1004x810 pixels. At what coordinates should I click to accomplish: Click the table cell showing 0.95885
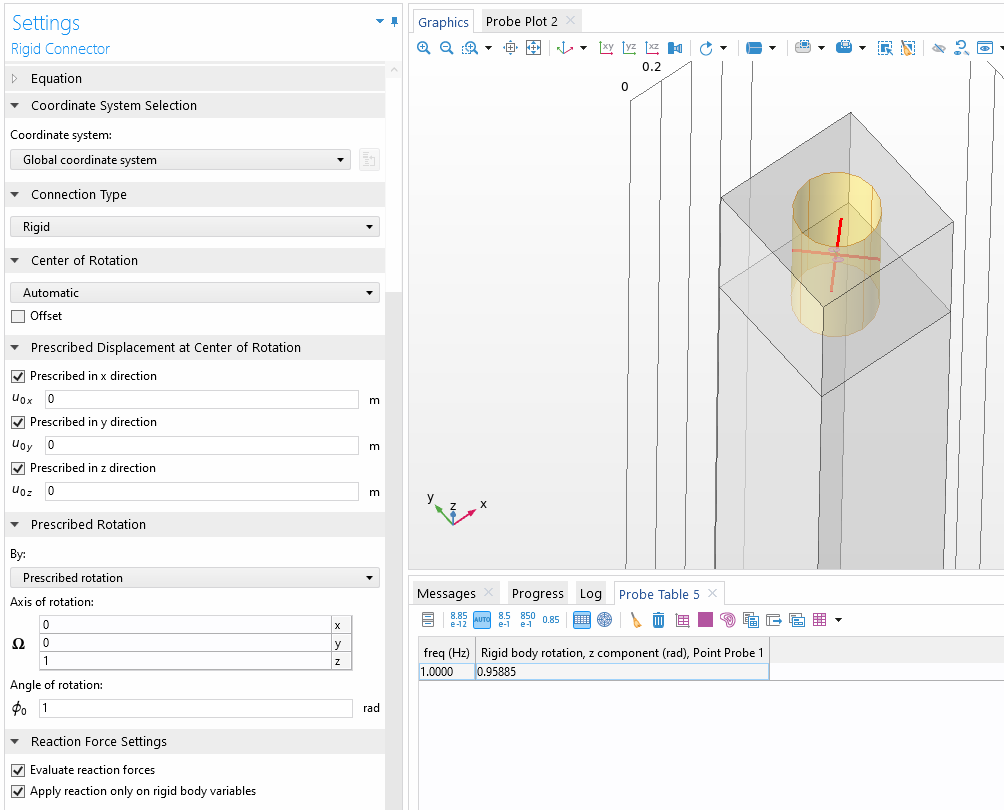[622, 672]
